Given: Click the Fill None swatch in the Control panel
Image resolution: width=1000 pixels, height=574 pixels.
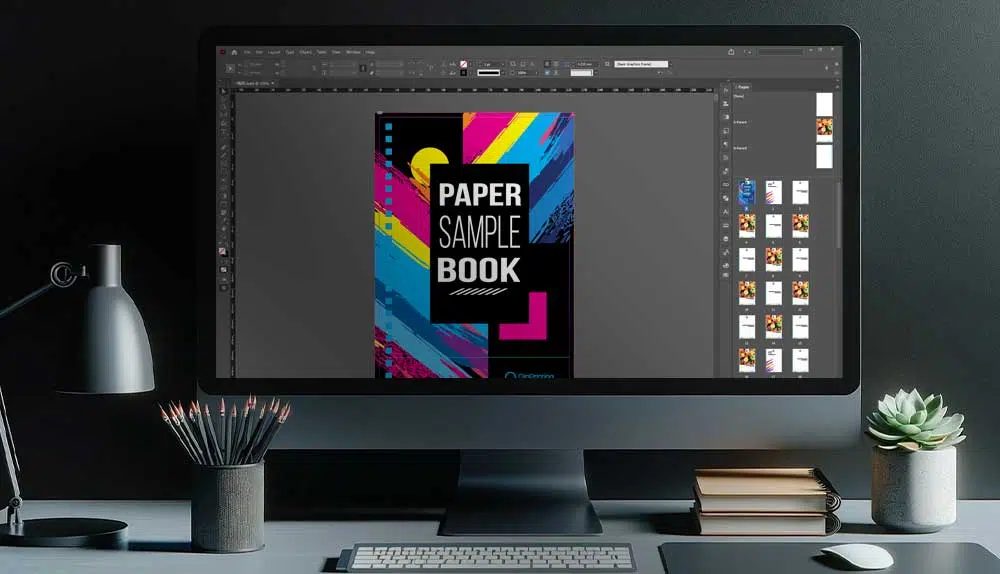Looking at the screenshot, I should pos(464,62).
